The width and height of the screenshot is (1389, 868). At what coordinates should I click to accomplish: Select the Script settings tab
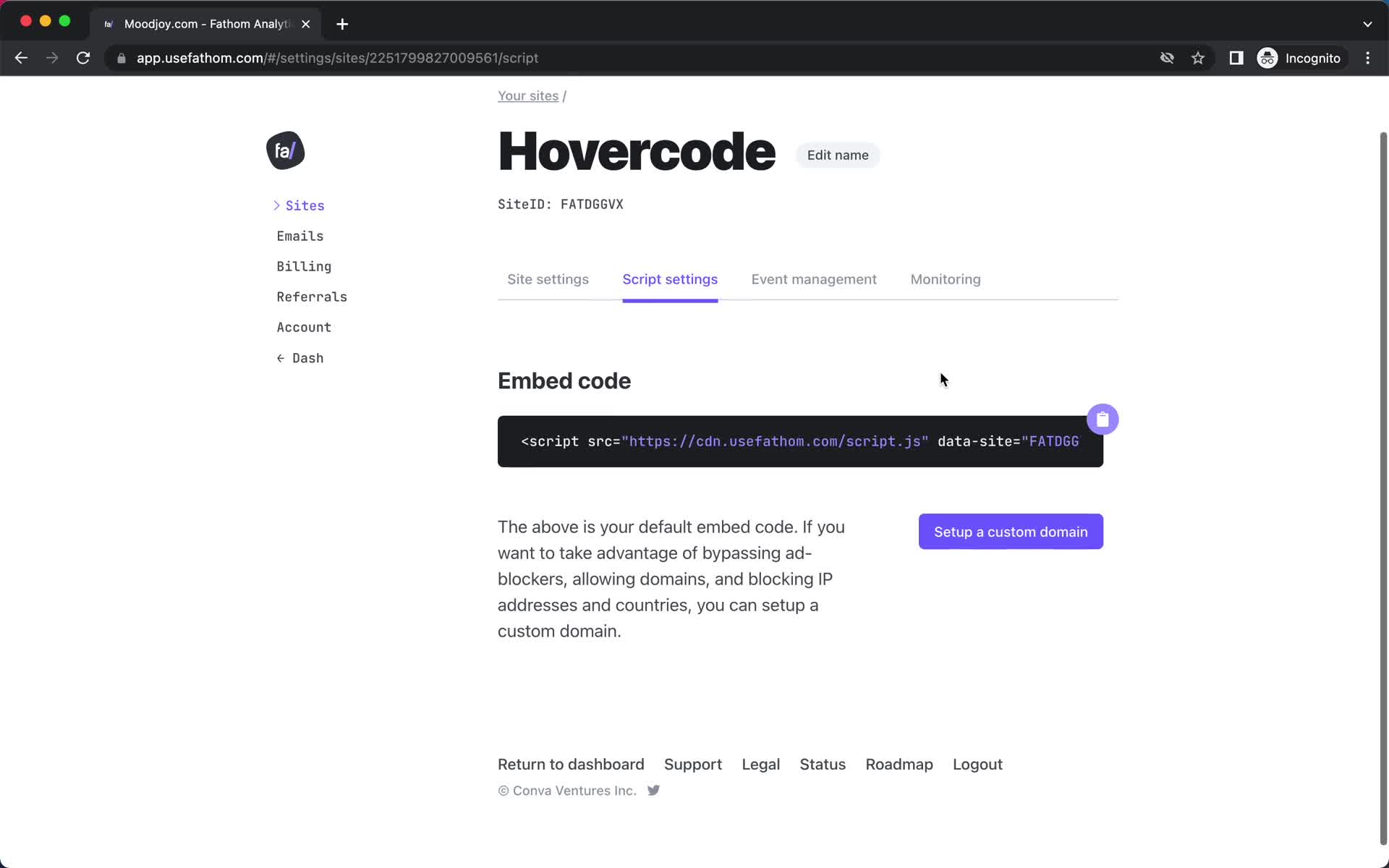tap(670, 279)
